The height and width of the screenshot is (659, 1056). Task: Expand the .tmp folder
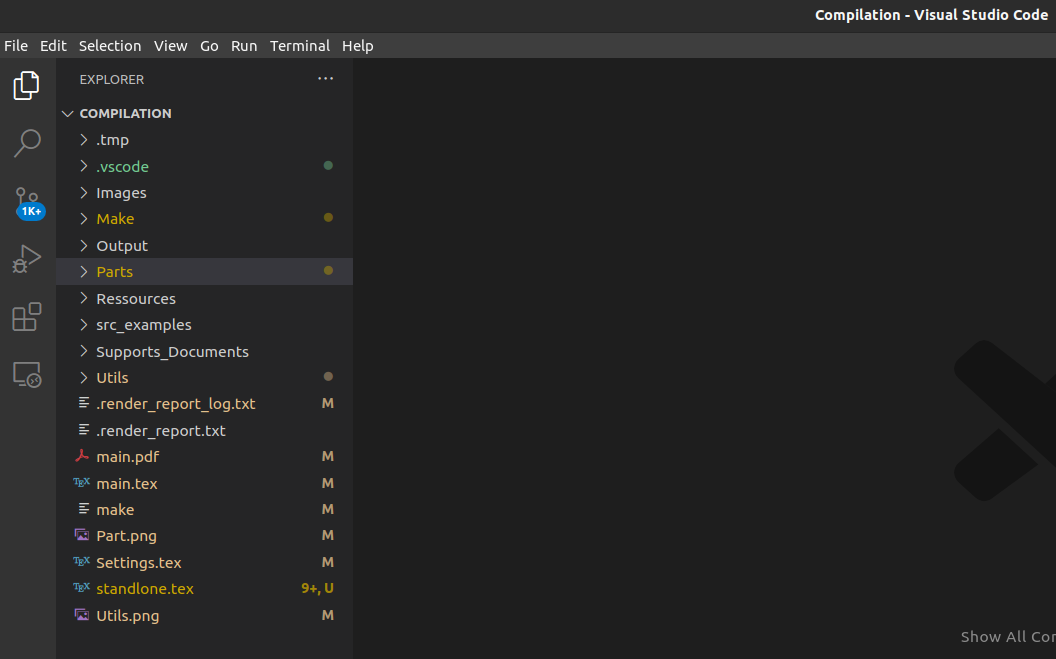(x=84, y=139)
